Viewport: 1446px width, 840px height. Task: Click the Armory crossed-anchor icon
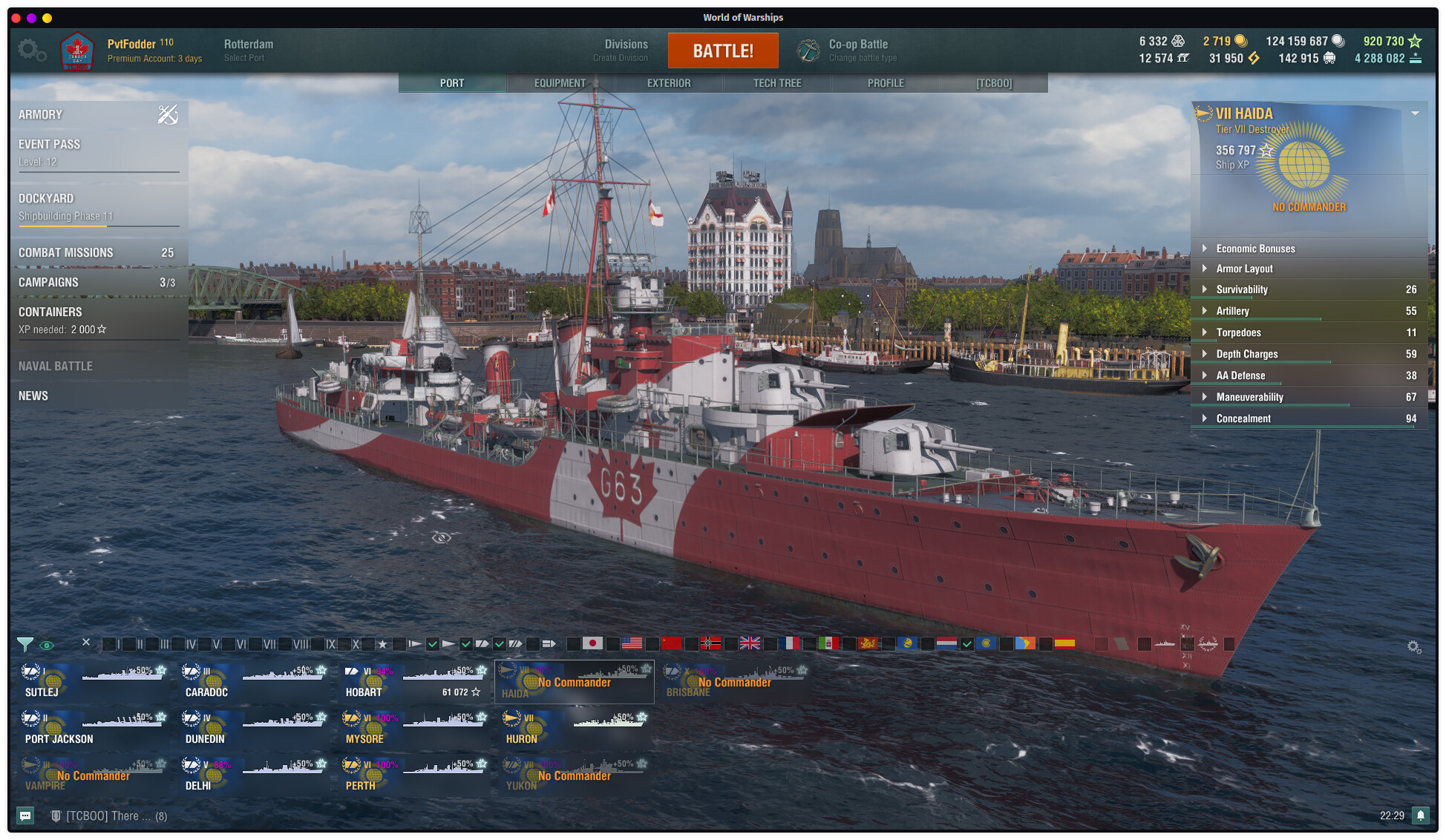168,114
